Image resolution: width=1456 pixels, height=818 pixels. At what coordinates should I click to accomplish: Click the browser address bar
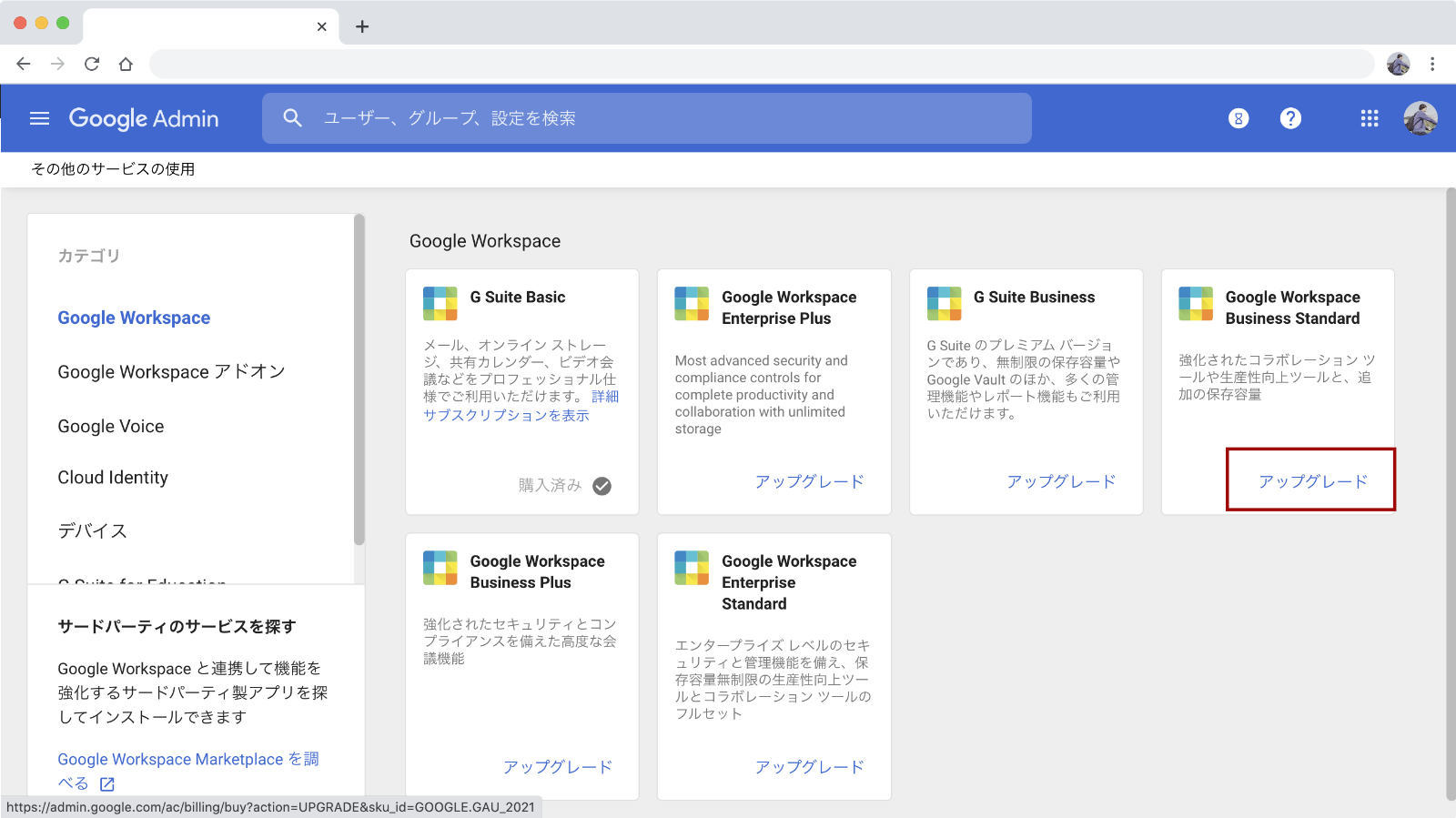(762, 64)
